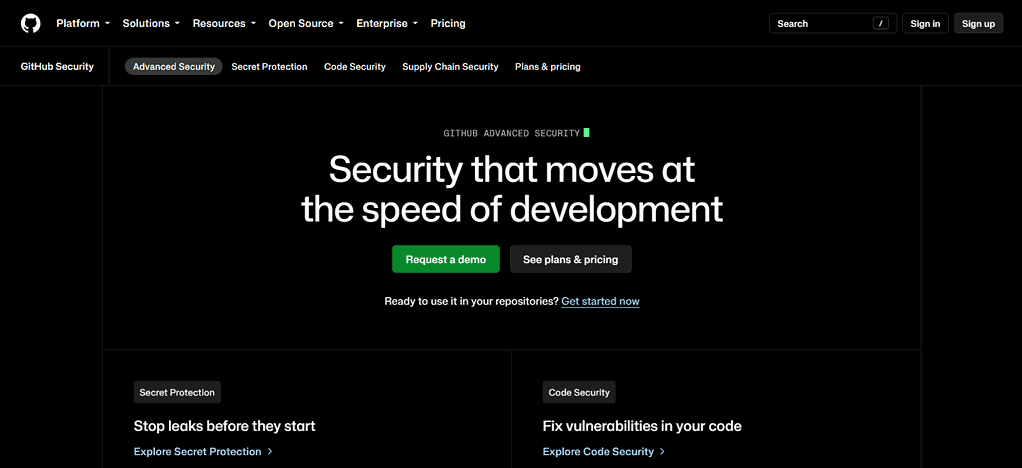
Task: Click the chevron after Explore Code Security
Action: 662,451
